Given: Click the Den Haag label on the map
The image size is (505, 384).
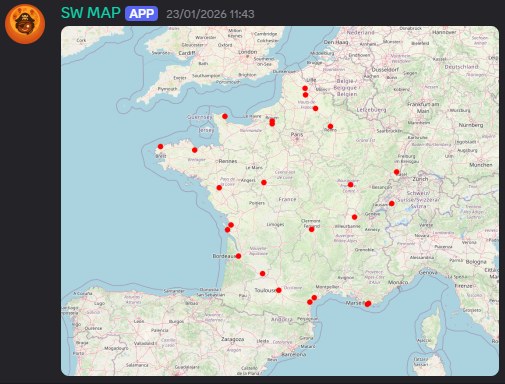Looking at the screenshot, I should [x=336, y=42].
